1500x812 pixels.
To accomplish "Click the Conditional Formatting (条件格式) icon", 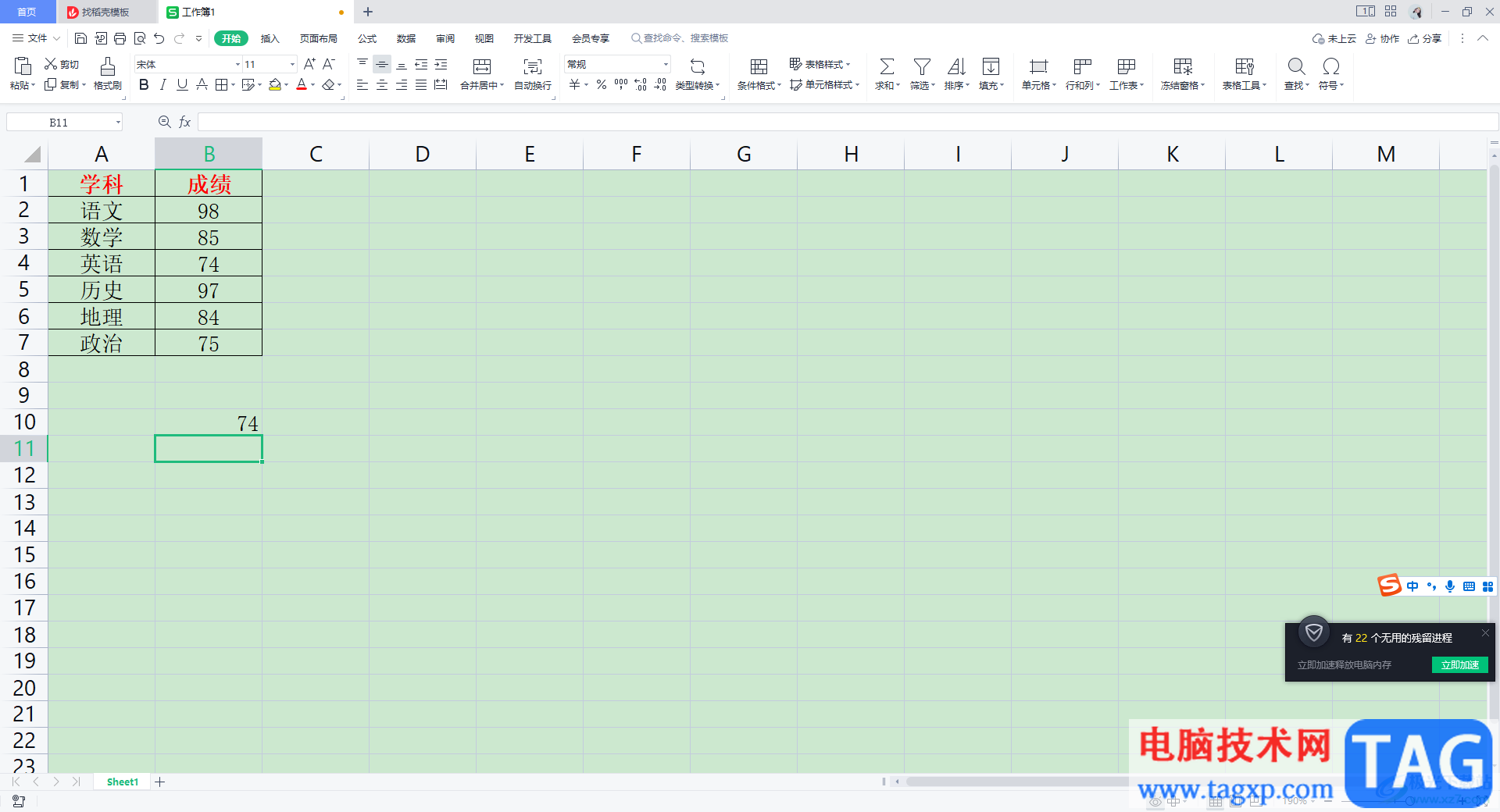I will 759,66.
